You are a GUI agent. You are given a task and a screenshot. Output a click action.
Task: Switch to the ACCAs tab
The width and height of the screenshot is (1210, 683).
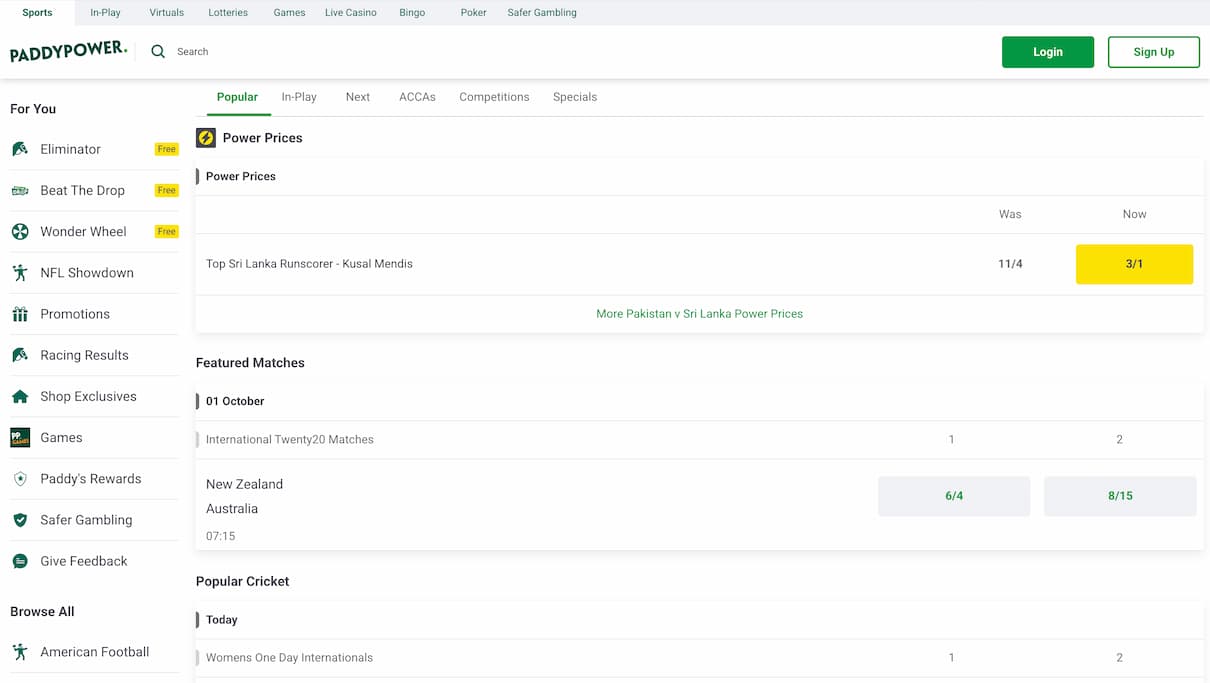(x=417, y=97)
